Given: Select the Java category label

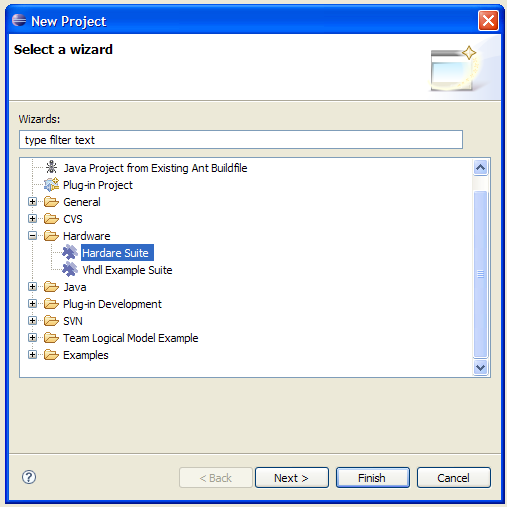Looking at the screenshot, I should pyautogui.click(x=75, y=287).
